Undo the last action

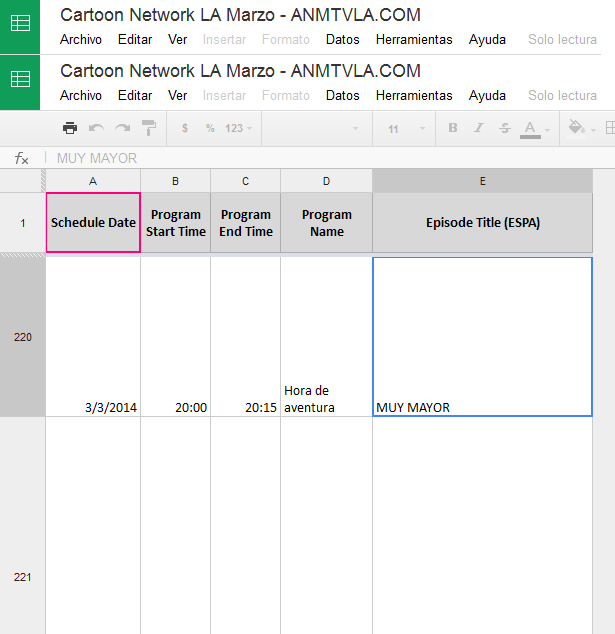point(96,128)
